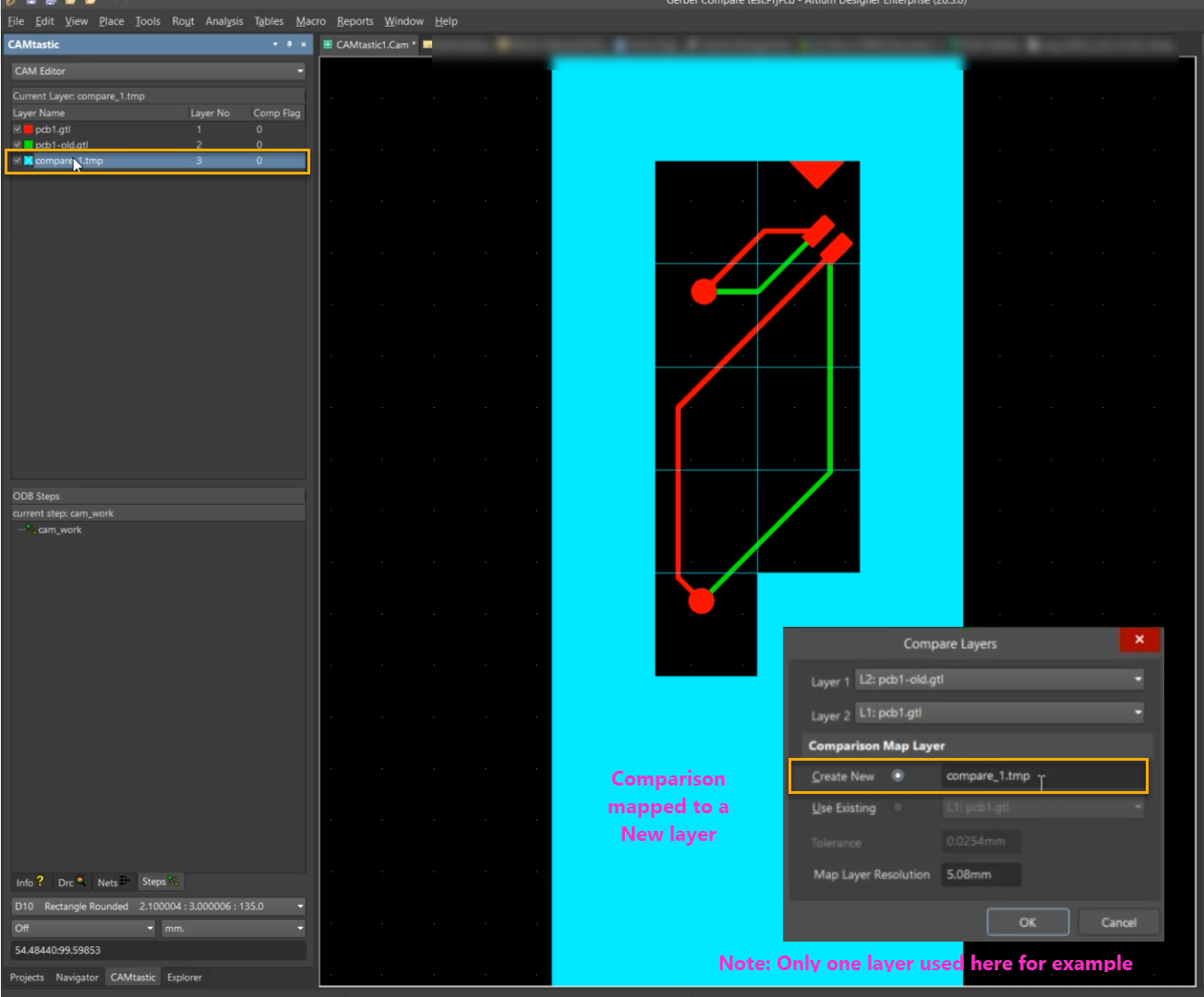Image resolution: width=1204 pixels, height=997 pixels.
Task: Pin the CAMtastic panel
Action: coord(289,44)
